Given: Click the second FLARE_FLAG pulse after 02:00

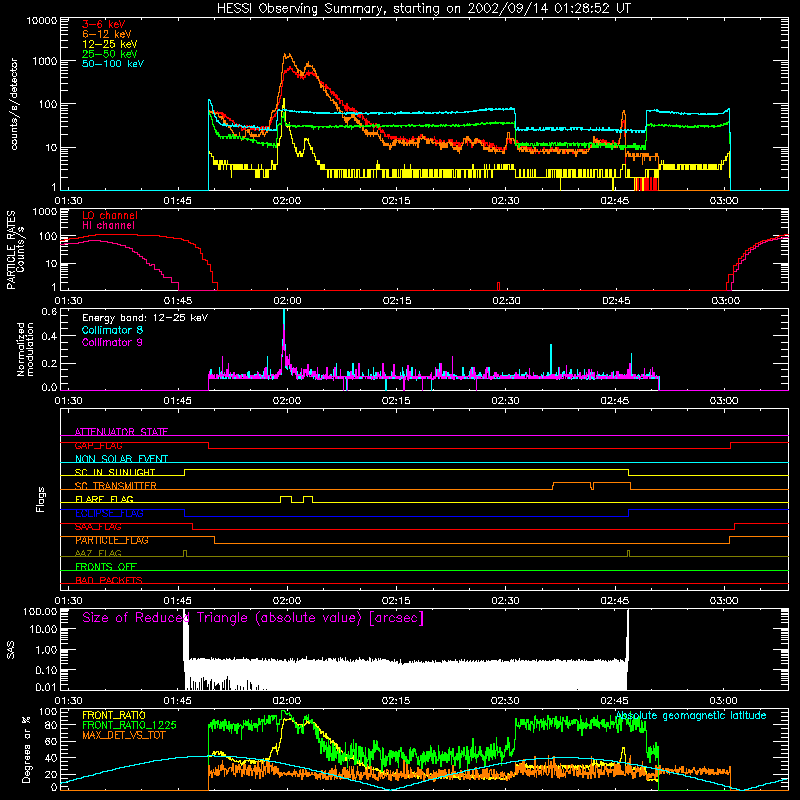Looking at the screenshot, I should pos(308,499).
